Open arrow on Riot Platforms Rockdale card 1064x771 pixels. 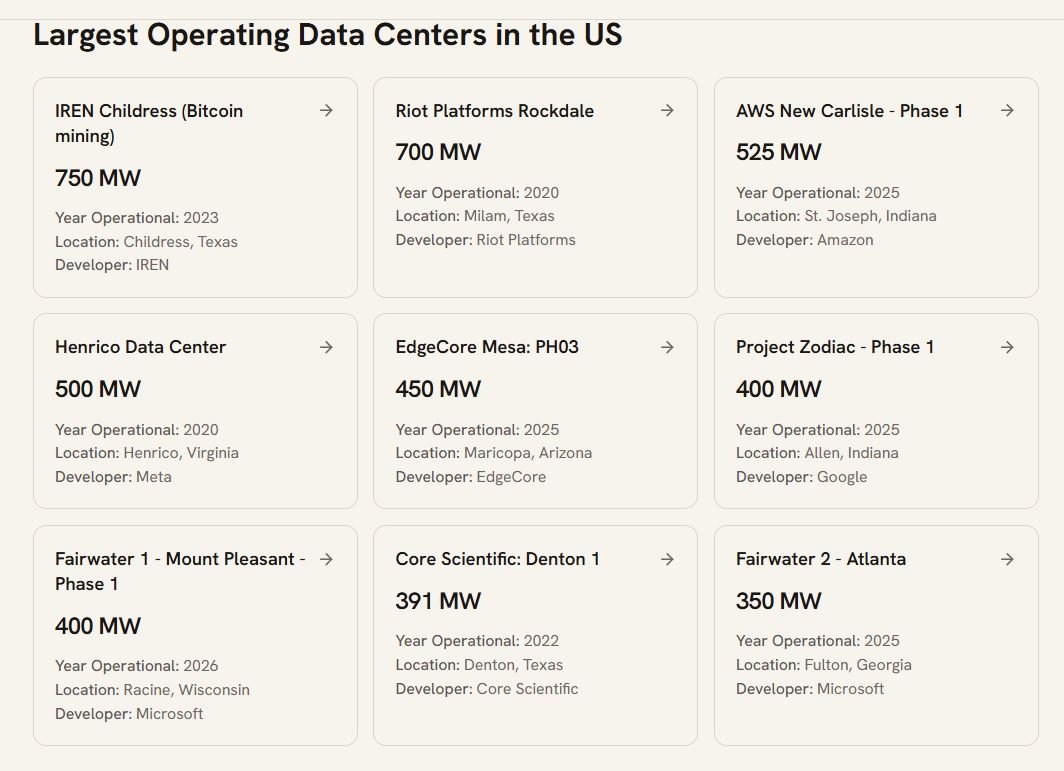[x=667, y=110]
